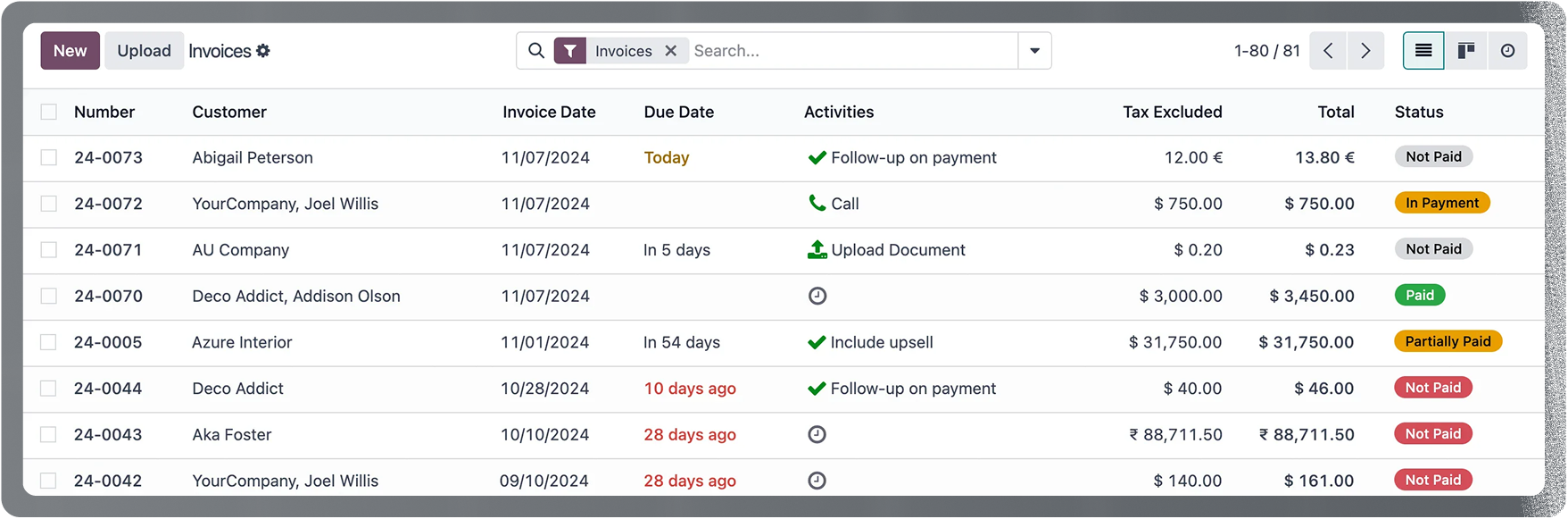The height and width of the screenshot is (519, 1568).
Task: Focus the Search input field
Action: [852, 51]
